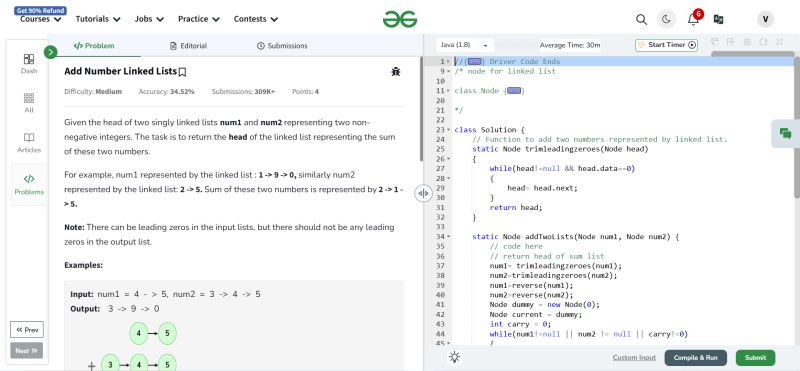Screen dimensions: 800x371
Task: Click Compile & Run
Action: (695, 358)
